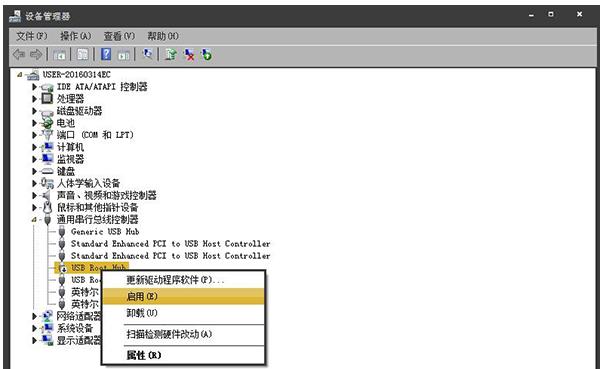Click the 磁盘驱动器 disk drive icon
600x369 pixels.
tap(47, 111)
